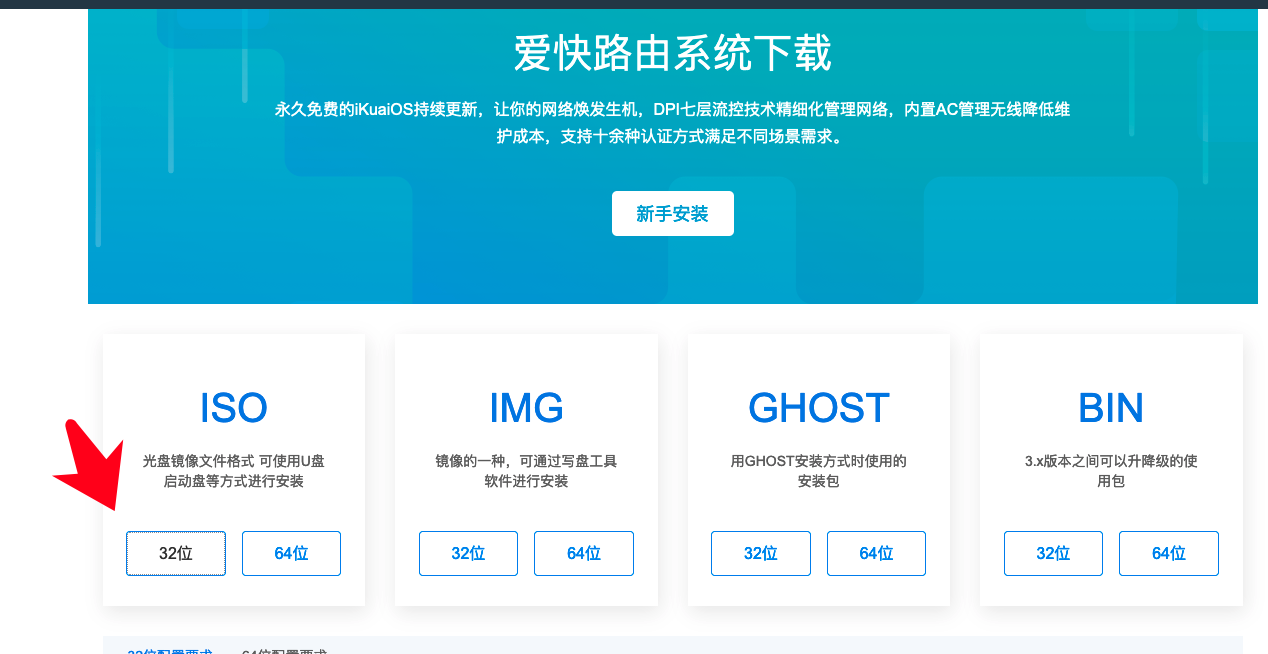The height and width of the screenshot is (654, 1268).
Task: Download the ISO 32位 version
Action: tap(176, 553)
